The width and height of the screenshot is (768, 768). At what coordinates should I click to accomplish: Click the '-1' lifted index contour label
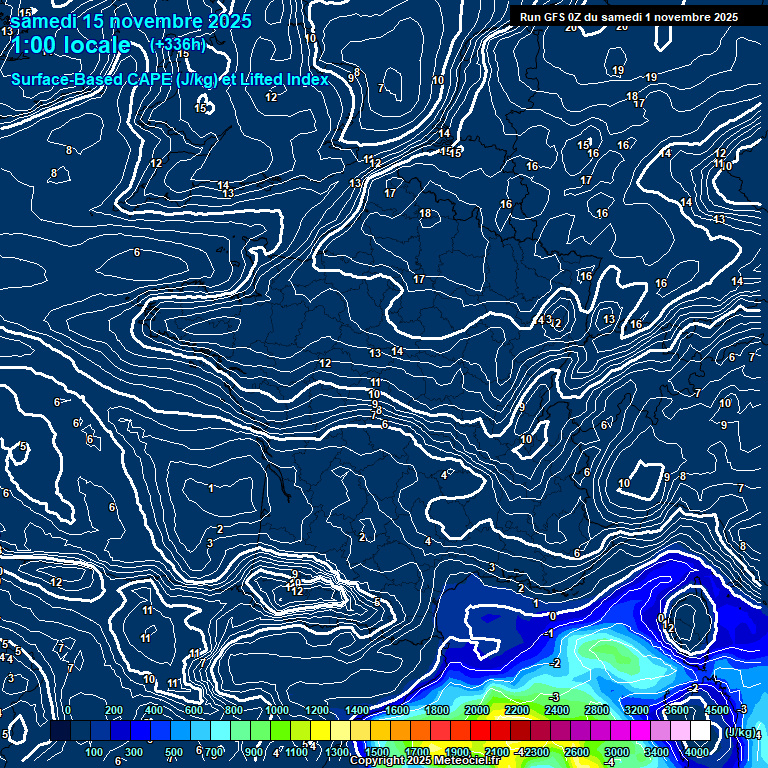click(x=549, y=633)
